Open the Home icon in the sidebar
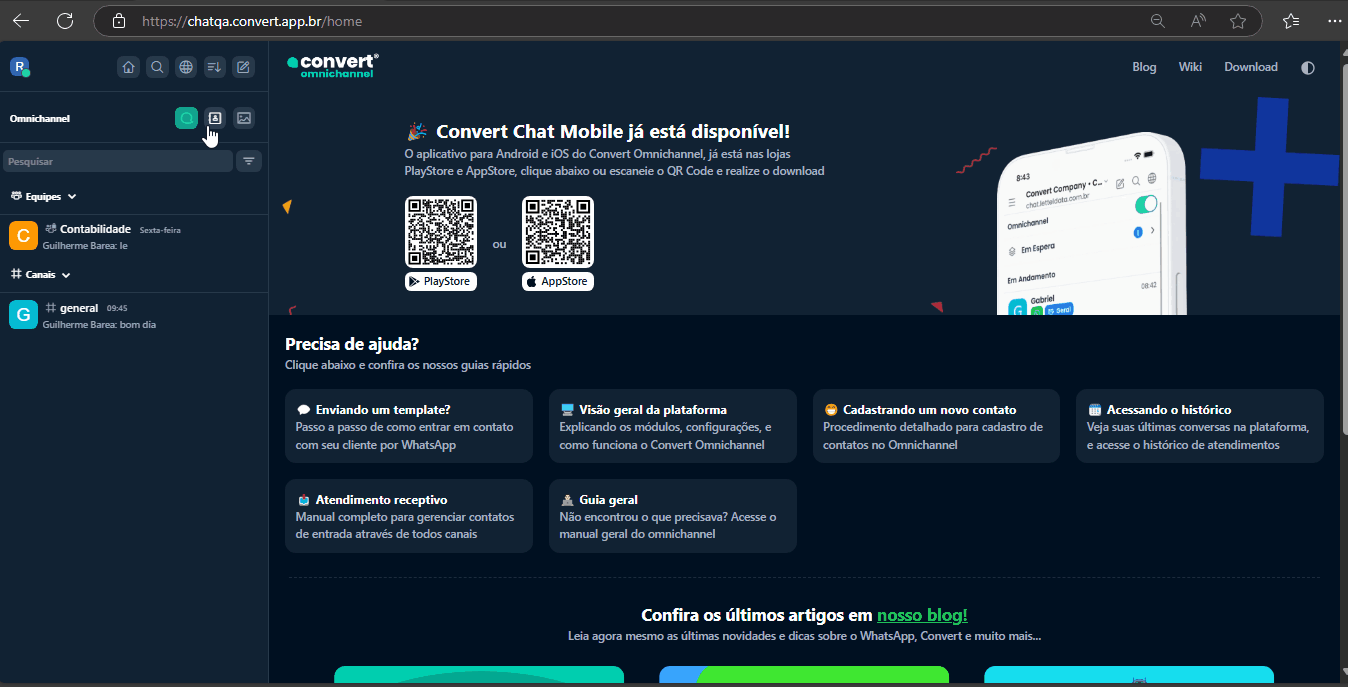The height and width of the screenshot is (687, 1348). tap(128, 67)
